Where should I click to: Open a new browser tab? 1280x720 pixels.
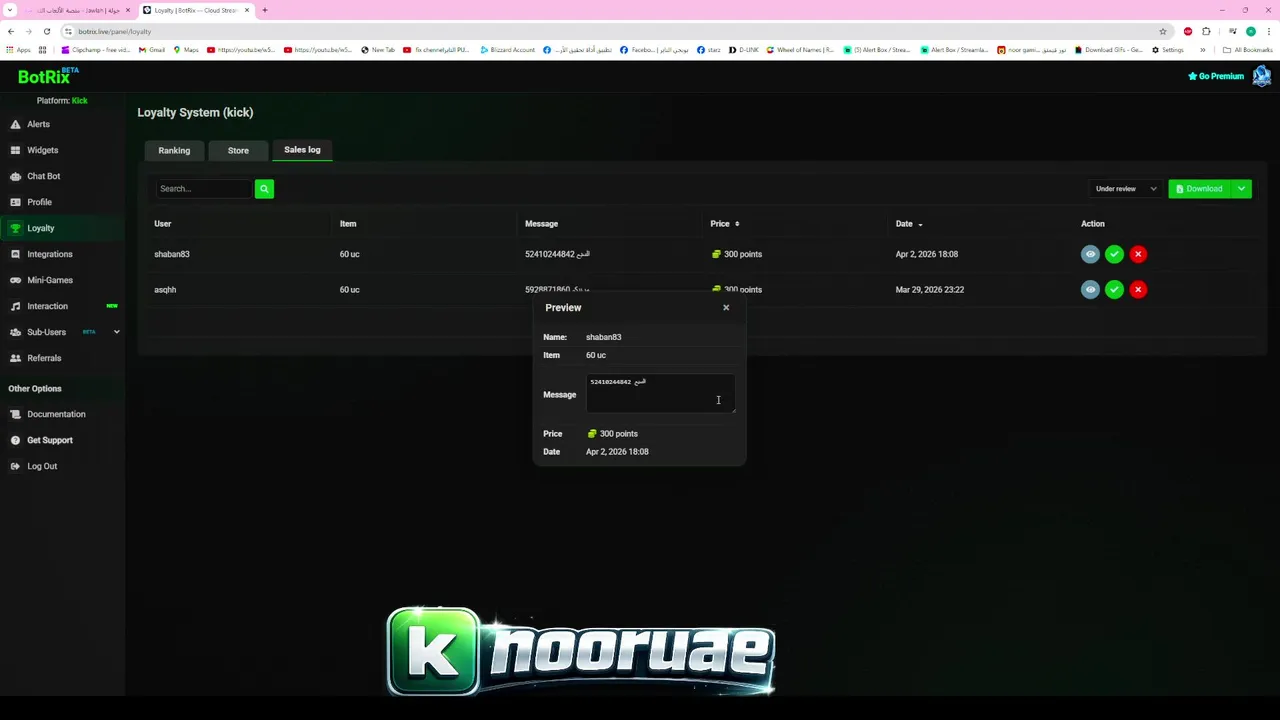pos(265,10)
